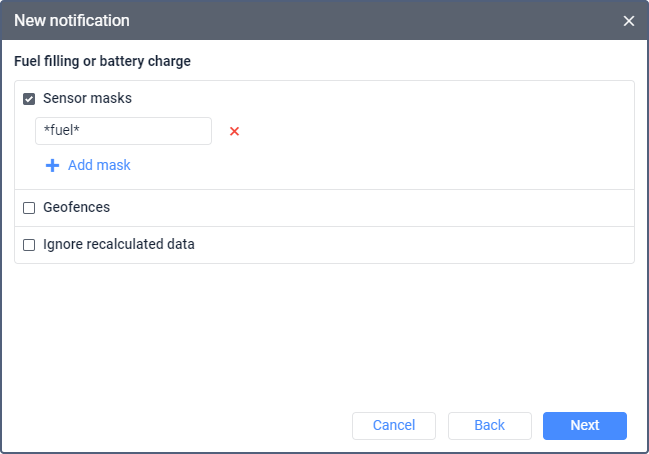
Task: Close the New notification dialog
Action: (628, 21)
